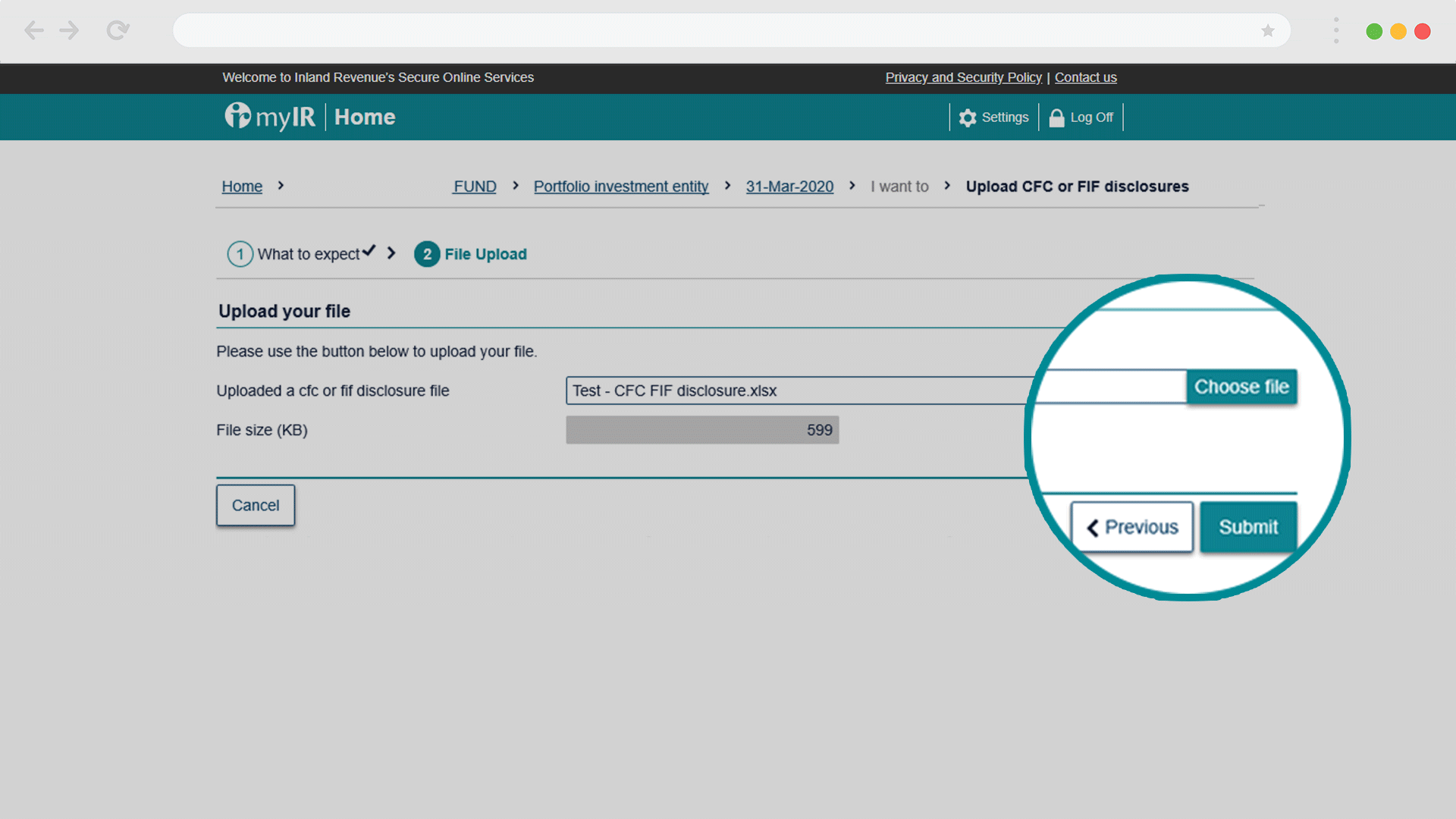Open the Home breadcrumb link

click(242, 187)
